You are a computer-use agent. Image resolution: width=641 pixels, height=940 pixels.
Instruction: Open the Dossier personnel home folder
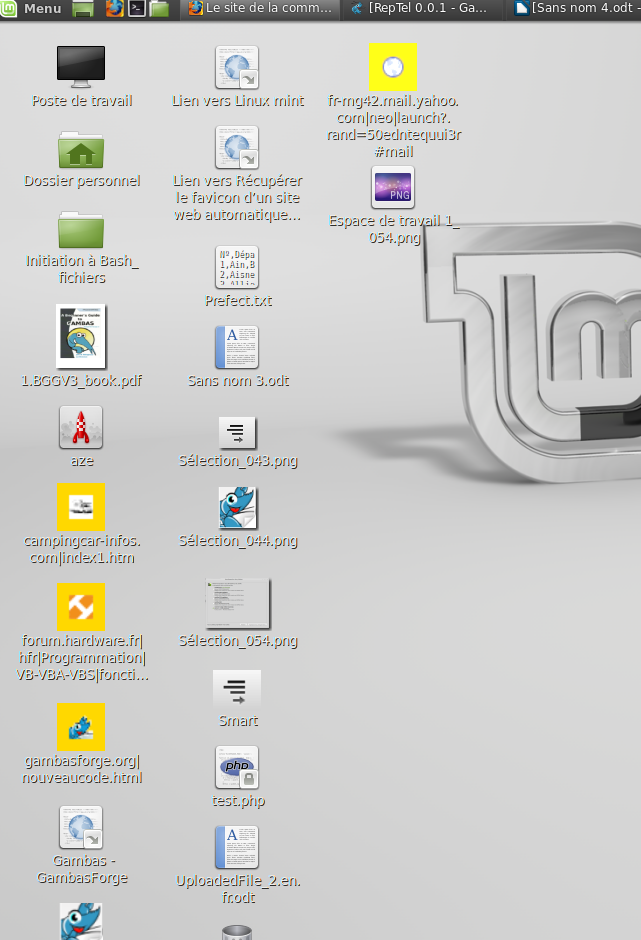point(81,149)
